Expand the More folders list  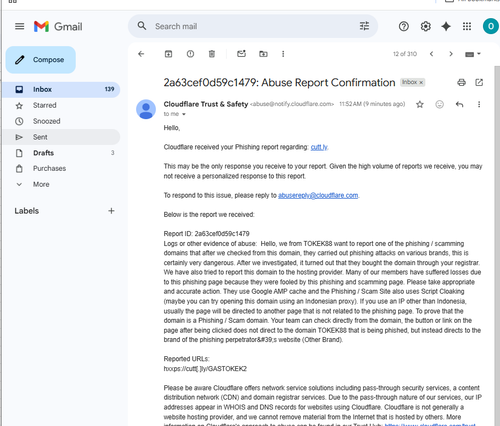pyautogui.click(x=61, y=184)
